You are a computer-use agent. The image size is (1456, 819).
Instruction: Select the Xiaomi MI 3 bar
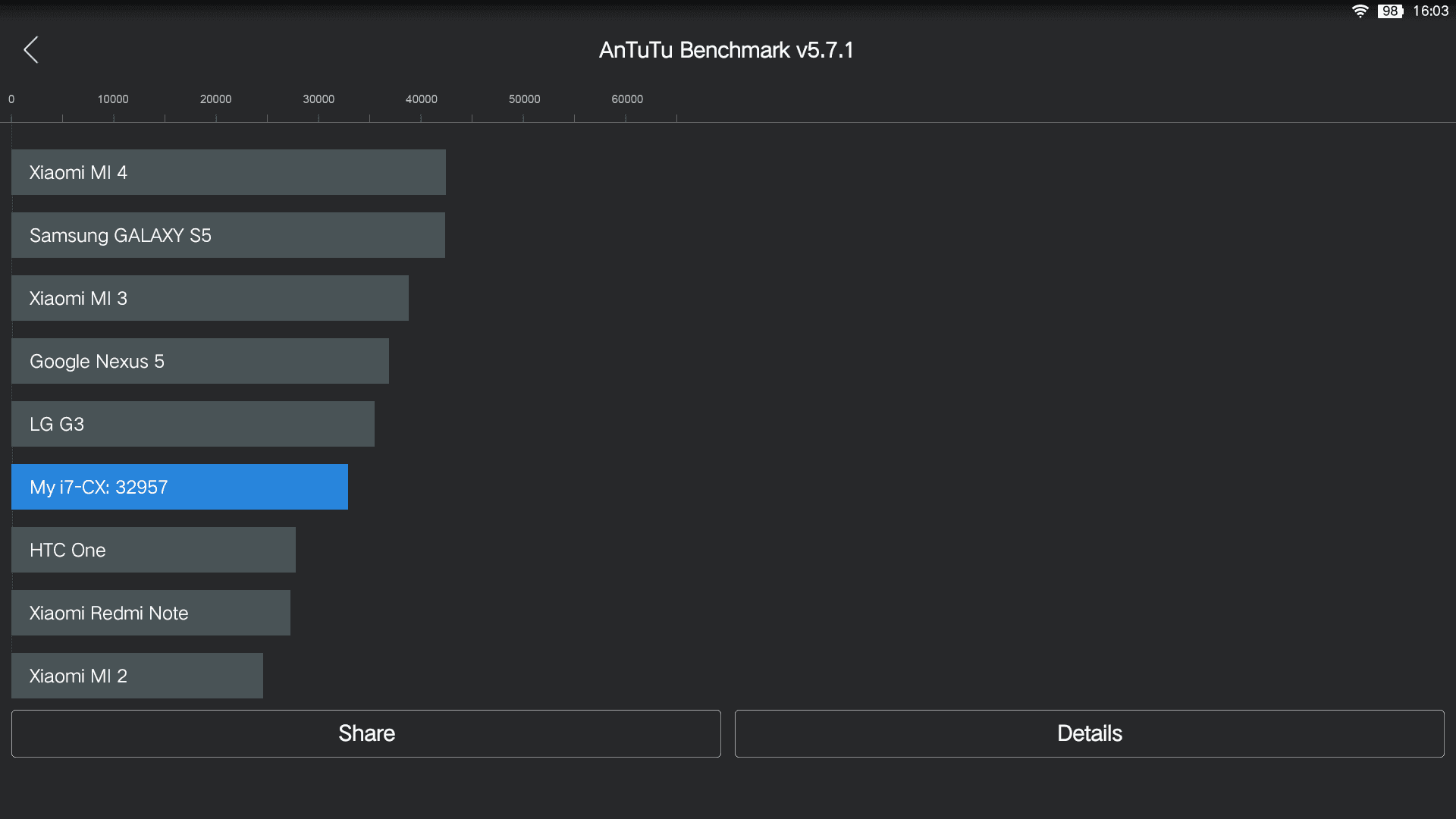[x=210, y=298]
